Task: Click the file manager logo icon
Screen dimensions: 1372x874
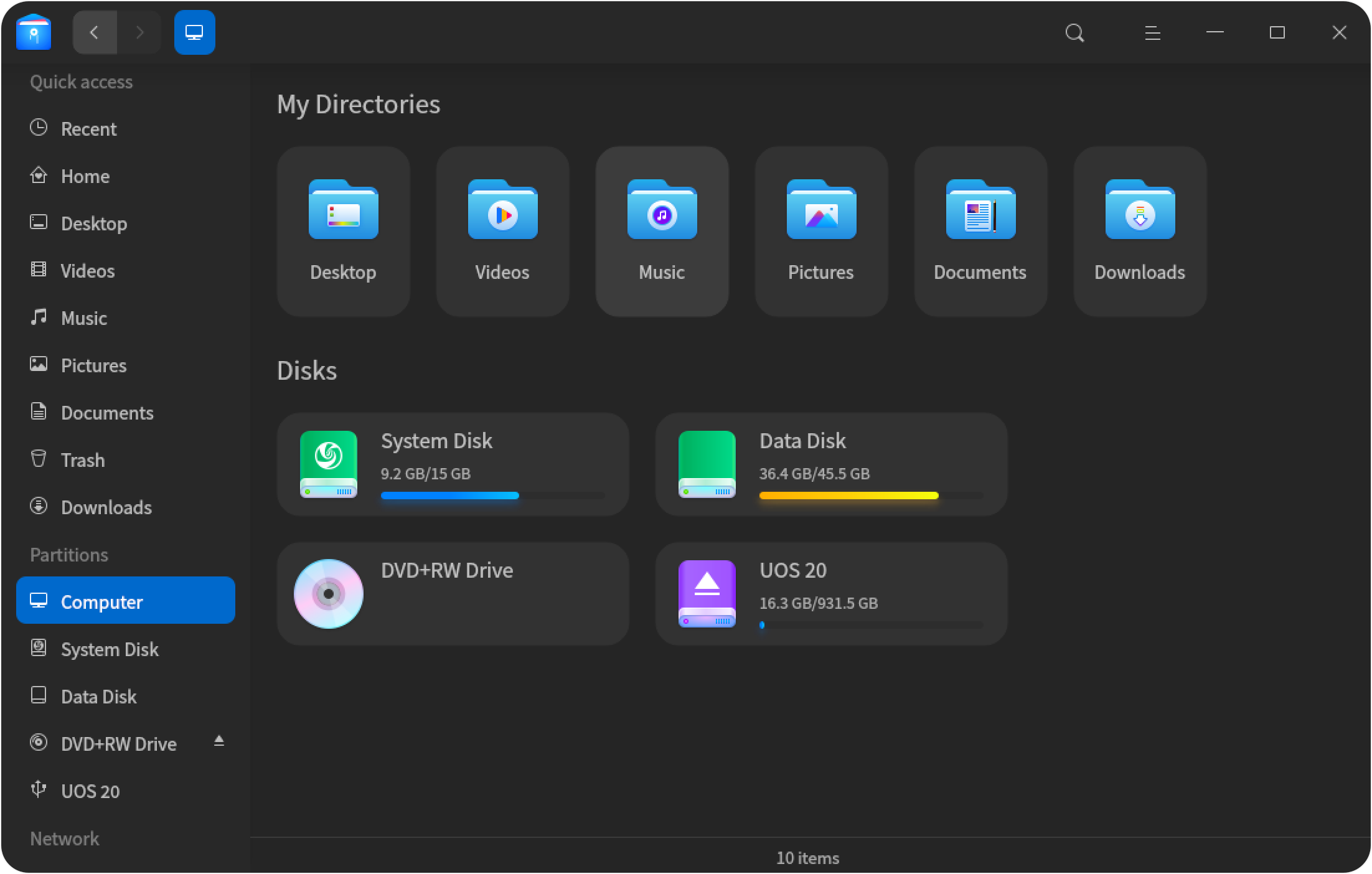Action: click(34, 32)
